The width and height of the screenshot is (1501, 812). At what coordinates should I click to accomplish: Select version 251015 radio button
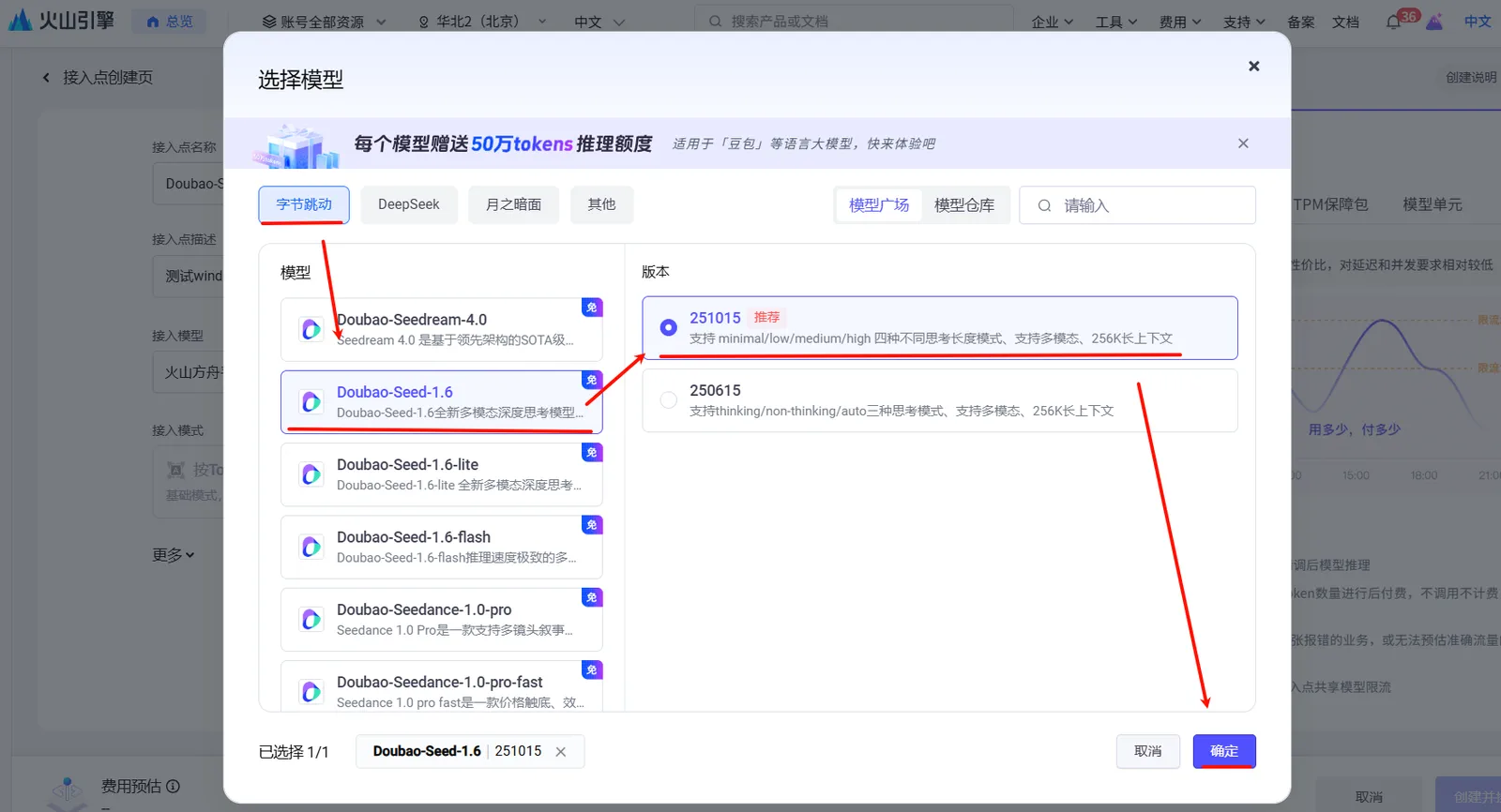[x=668, y=327]
